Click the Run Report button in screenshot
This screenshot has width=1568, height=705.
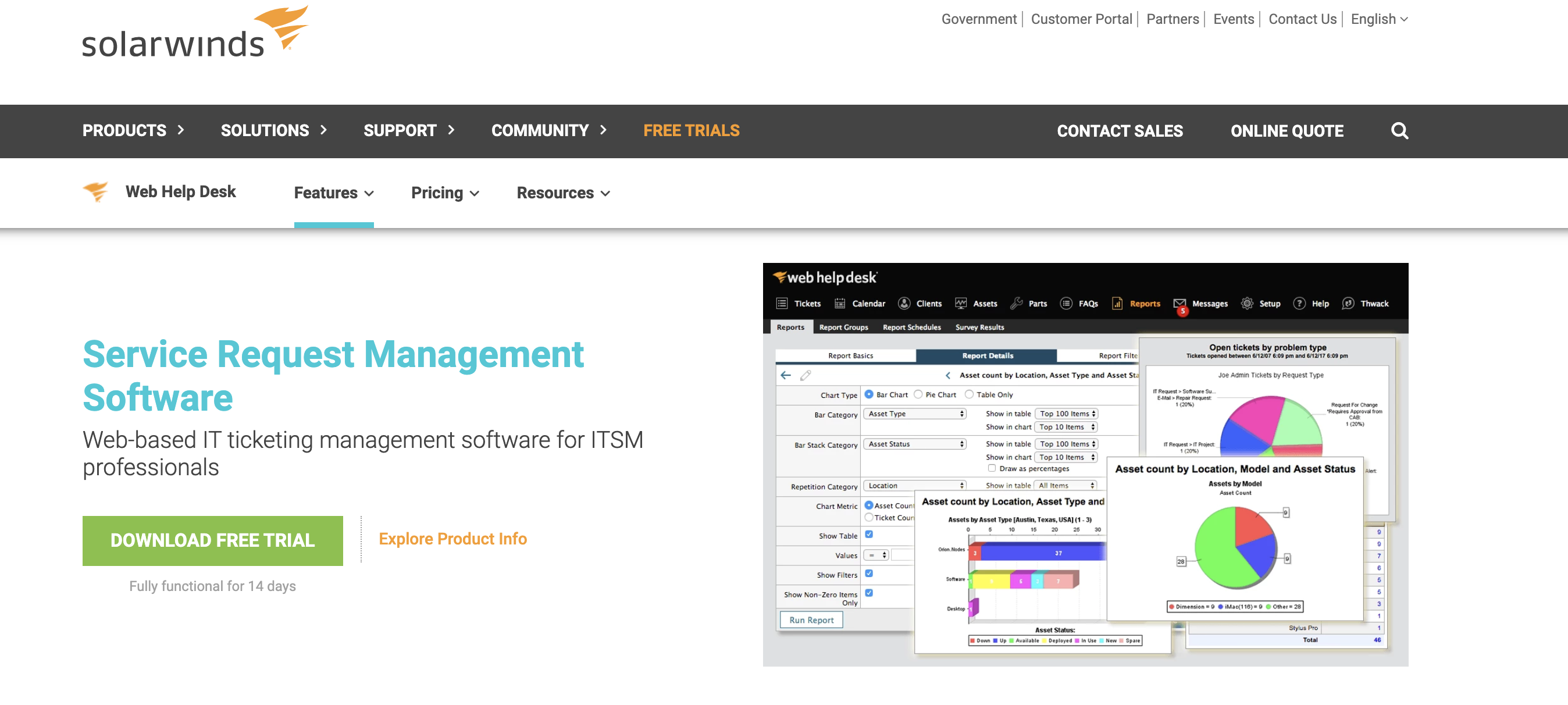(x=811, y=619)
